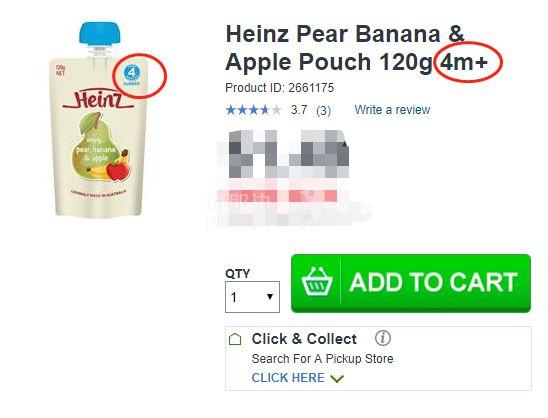Click the CLICK HERE pickup store link
The image size is (548, 418).
(x=288, y=378)
